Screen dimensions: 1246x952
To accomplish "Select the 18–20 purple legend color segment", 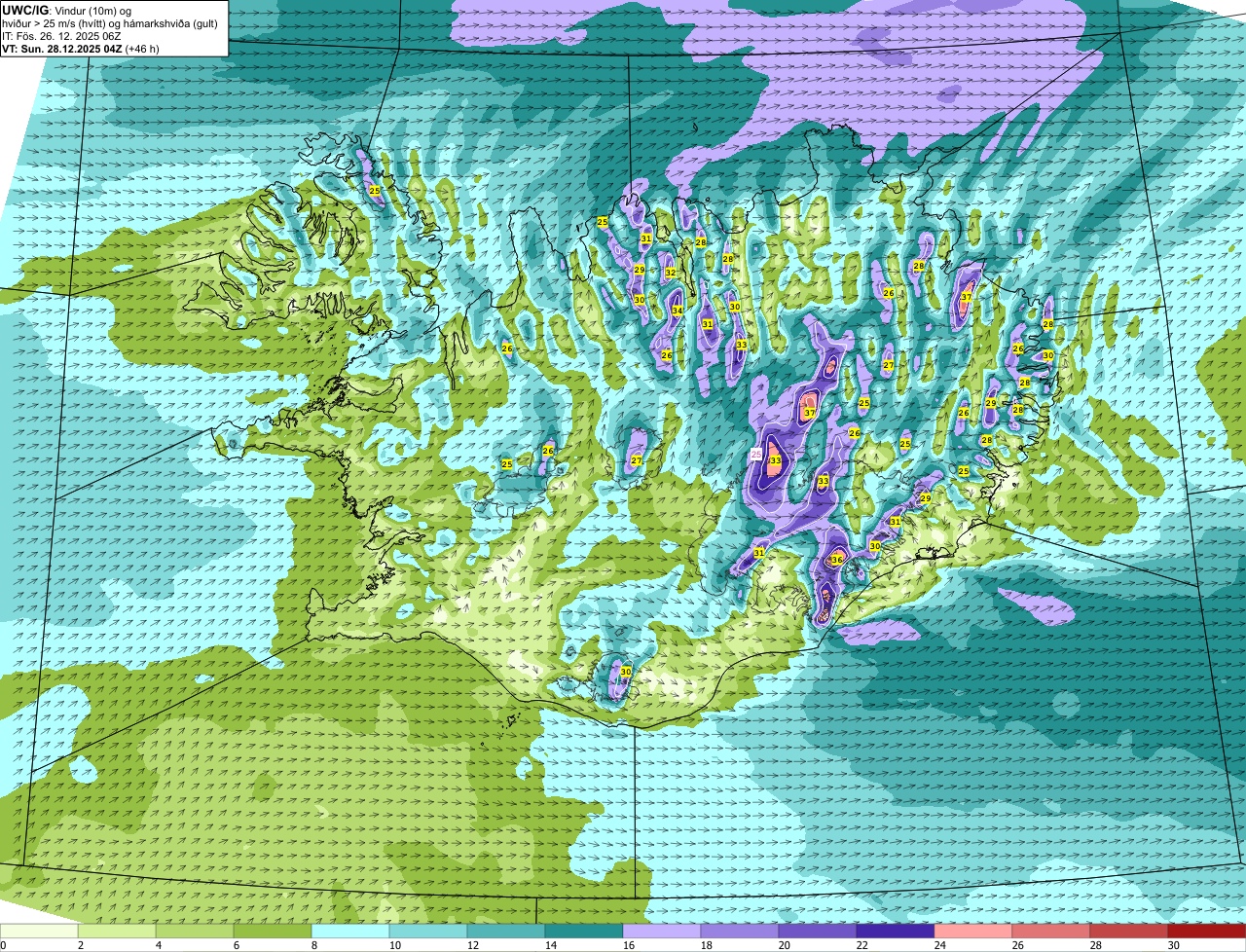I will click(x=740, y=931).
